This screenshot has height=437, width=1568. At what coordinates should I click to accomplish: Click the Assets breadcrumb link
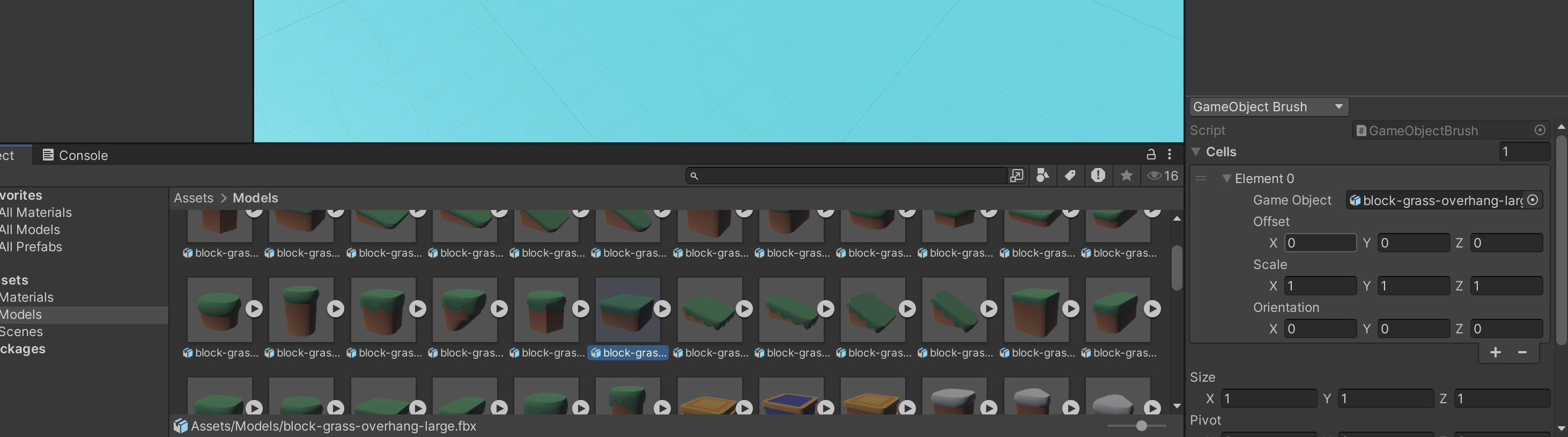tap(194, 198)
